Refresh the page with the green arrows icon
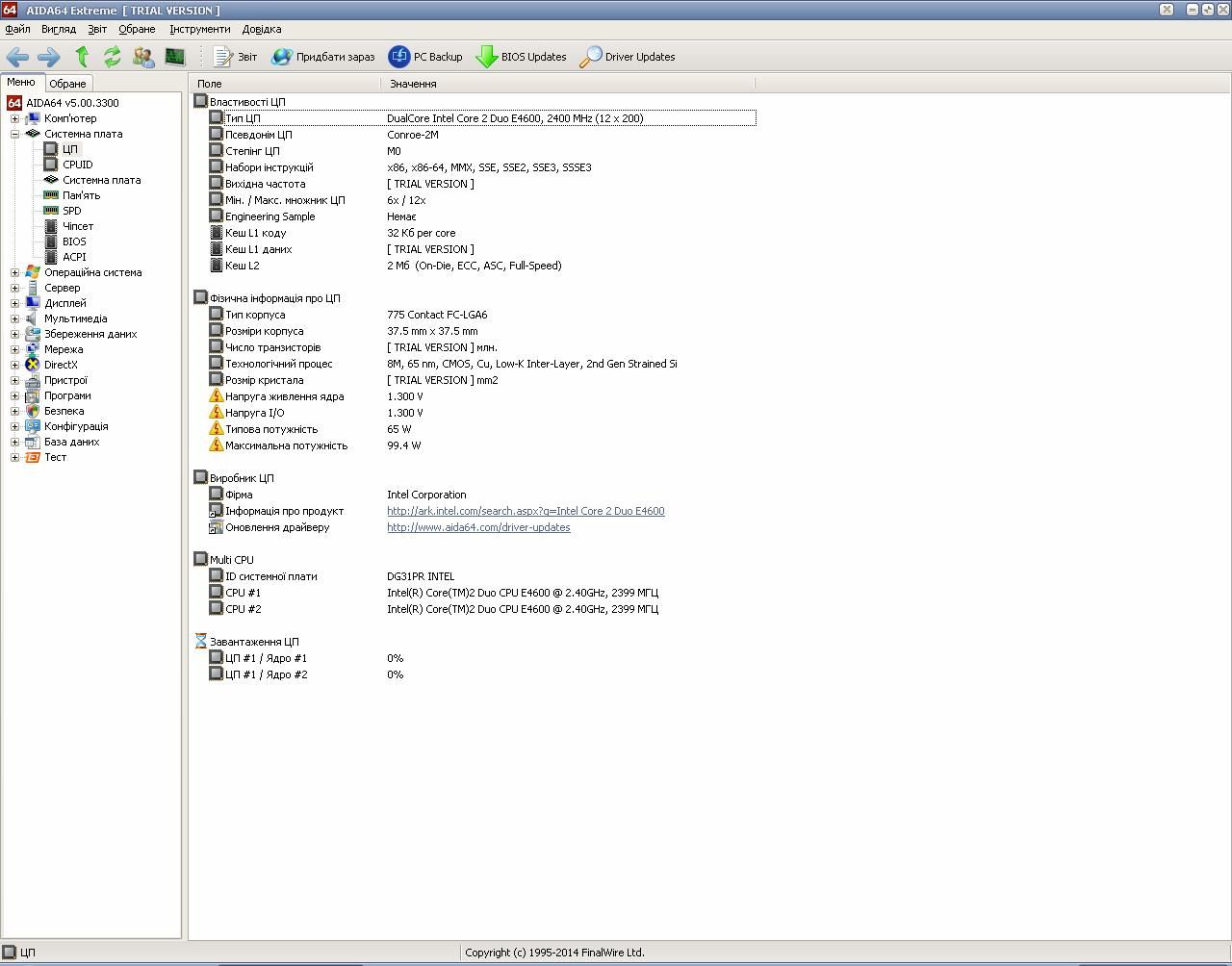This screenshot has height=966, width=1232. 113,57
